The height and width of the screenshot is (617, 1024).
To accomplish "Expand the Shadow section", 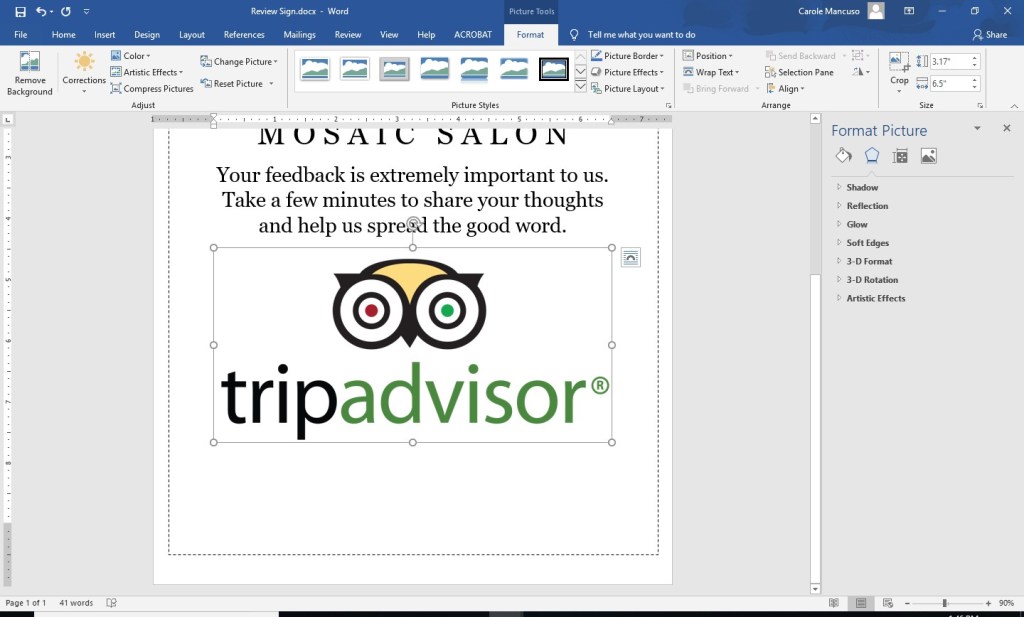I will pyautogui.click(x=862, y=187).
